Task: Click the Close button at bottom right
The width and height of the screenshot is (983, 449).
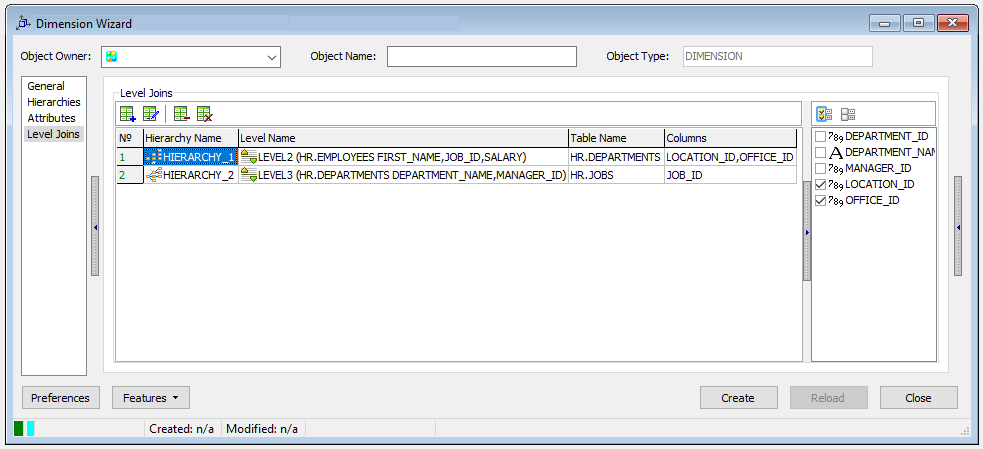Action: 918,398
